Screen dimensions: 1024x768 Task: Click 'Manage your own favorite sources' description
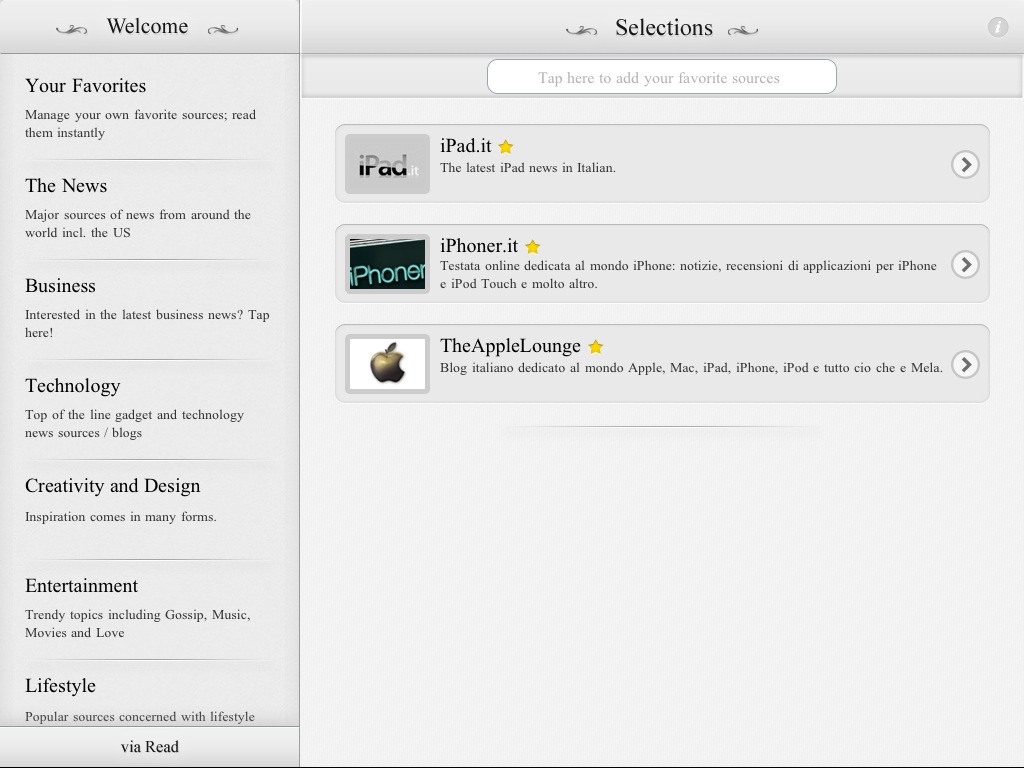click(x=140, y=123)
